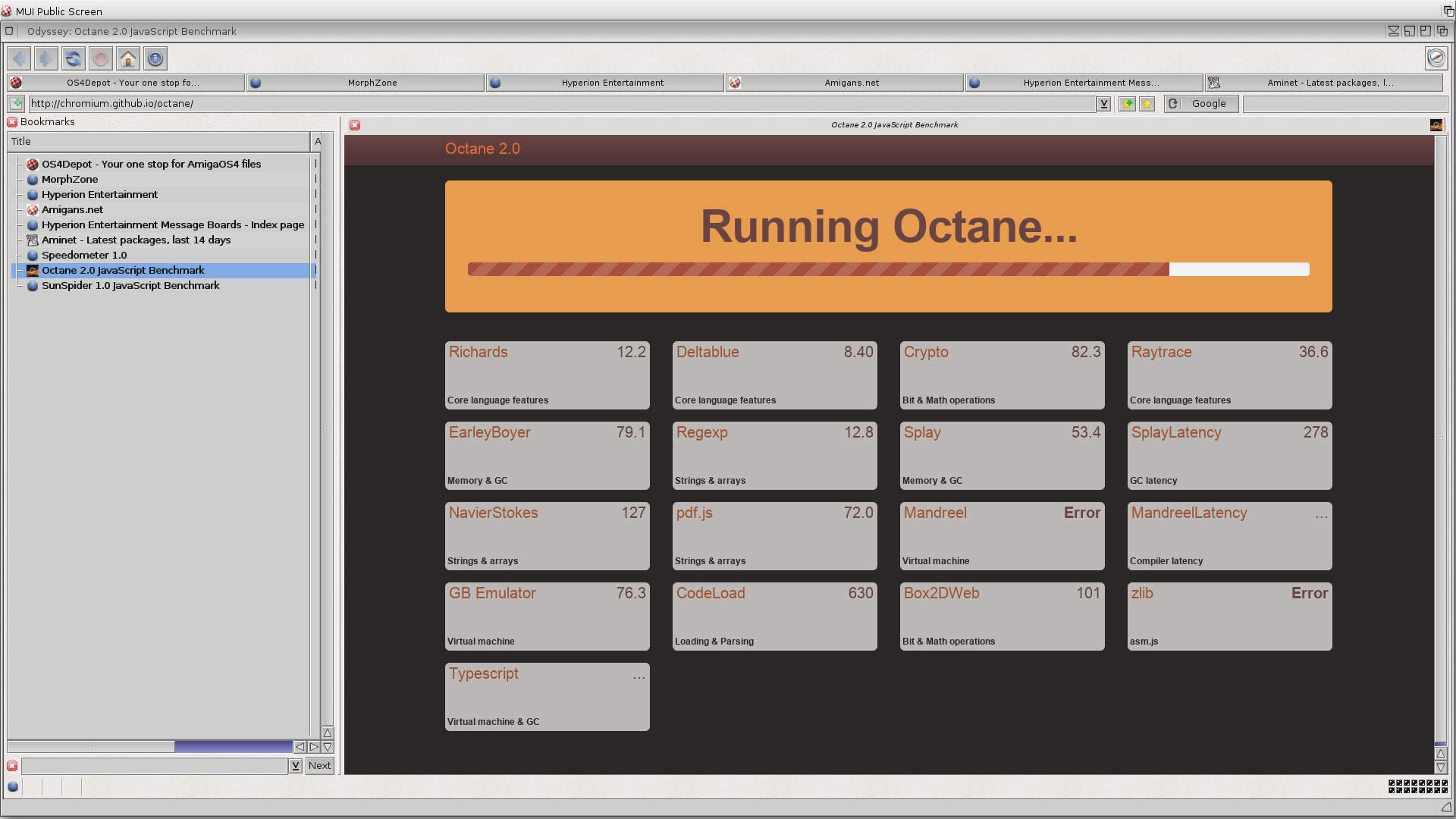The height and width of the screenshot is (819, 1456).
Task: Click the screen depth gadget in the top-right corner
Action: (x=1448, y=11)
